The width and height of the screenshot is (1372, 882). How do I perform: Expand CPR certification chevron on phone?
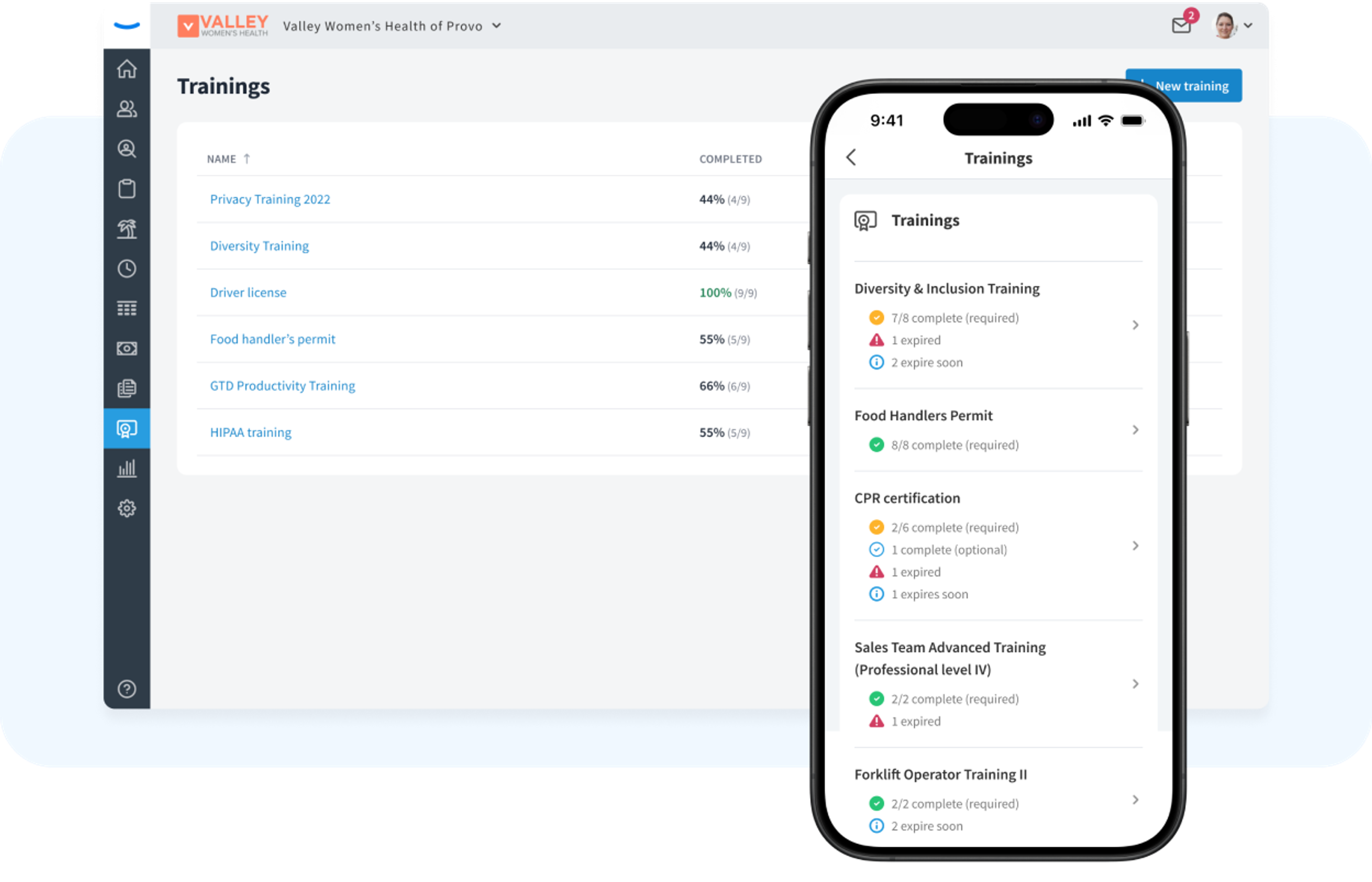(1135, 546)
